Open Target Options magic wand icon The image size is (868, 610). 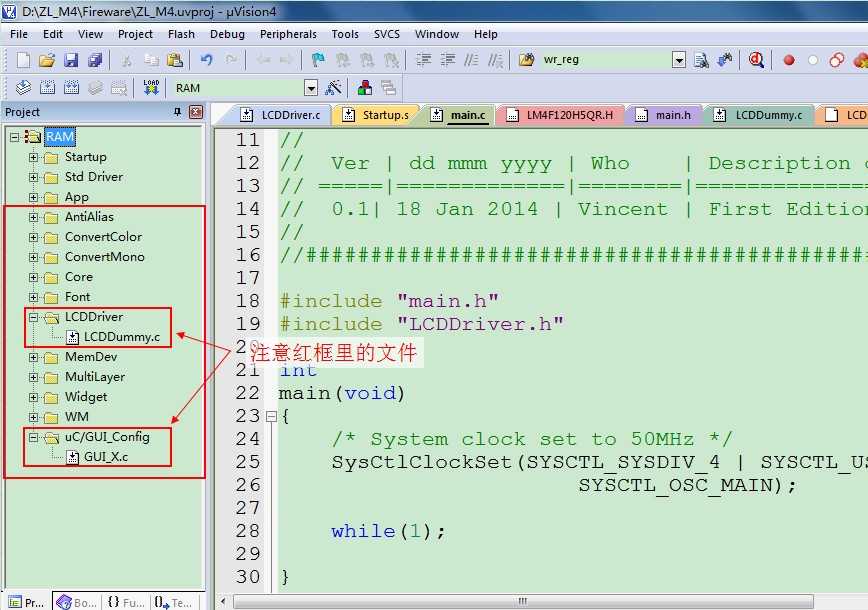(x=334, y=88)
